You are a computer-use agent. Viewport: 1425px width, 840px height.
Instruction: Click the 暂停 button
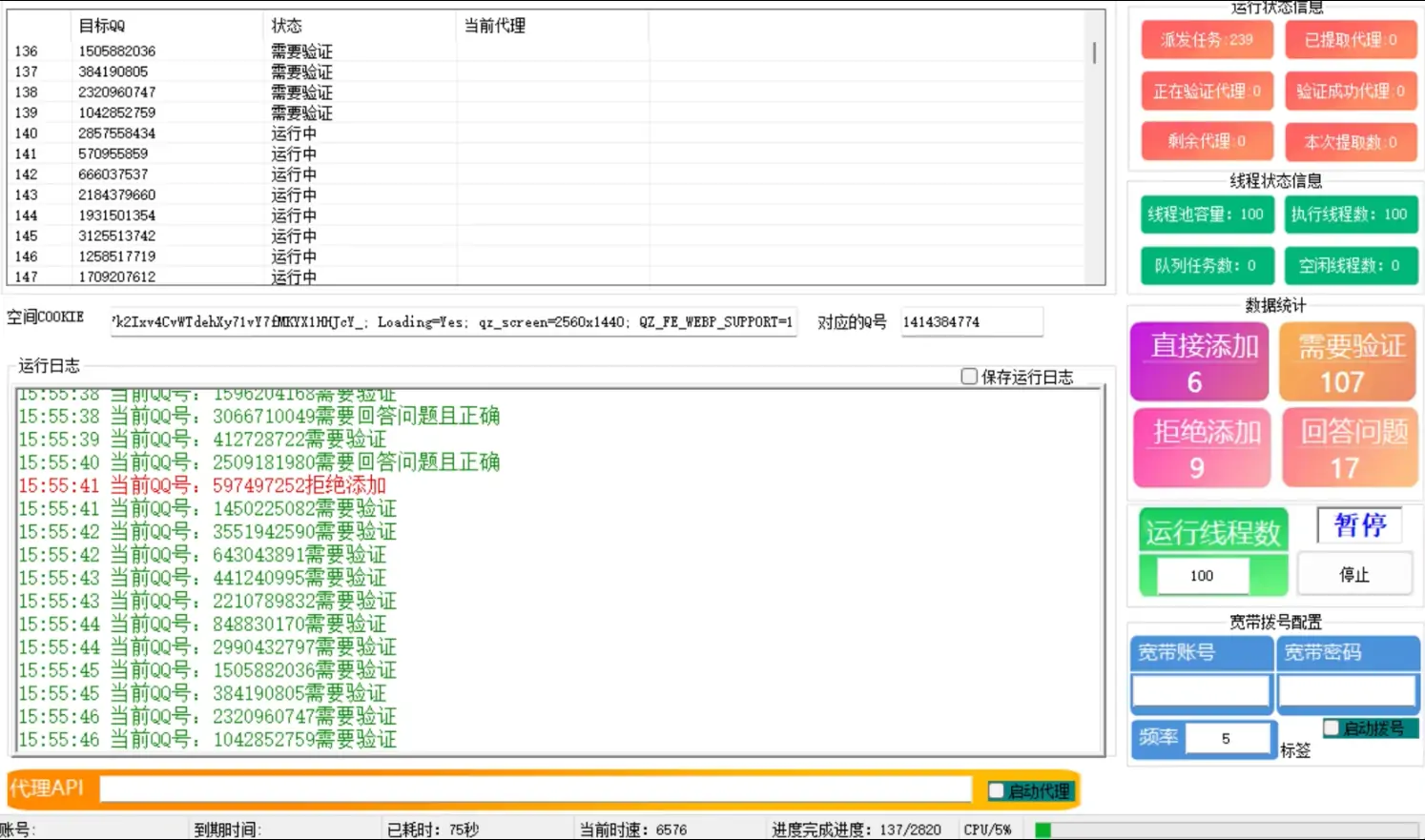point(1359,525)
